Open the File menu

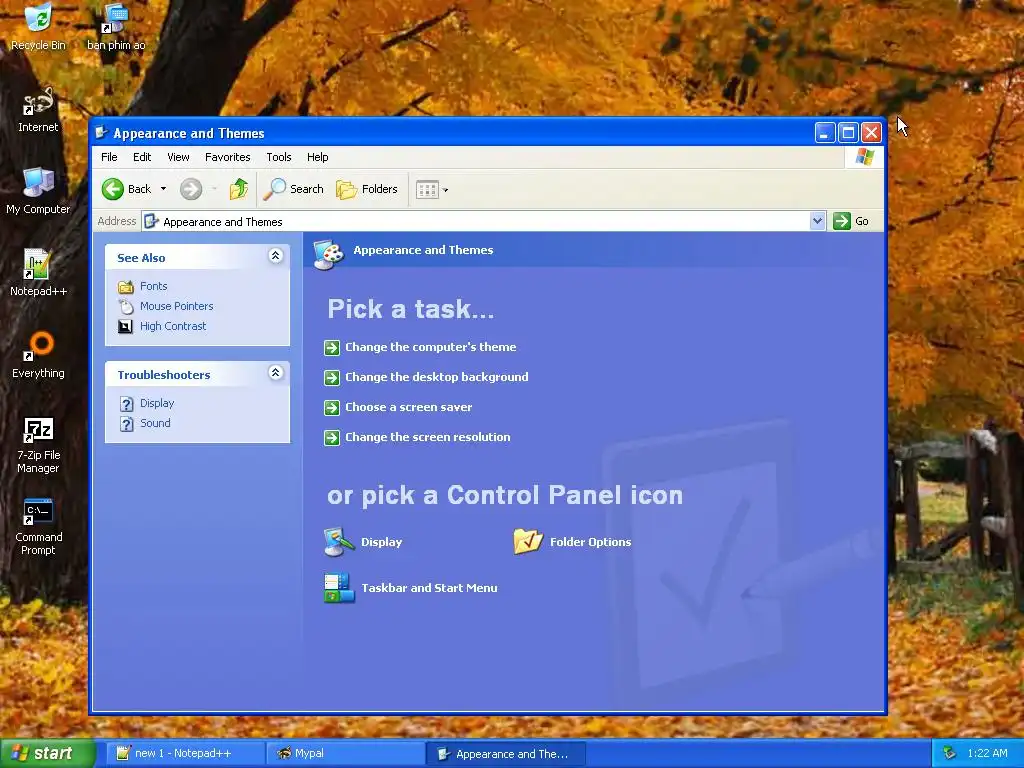coord(109,157)
